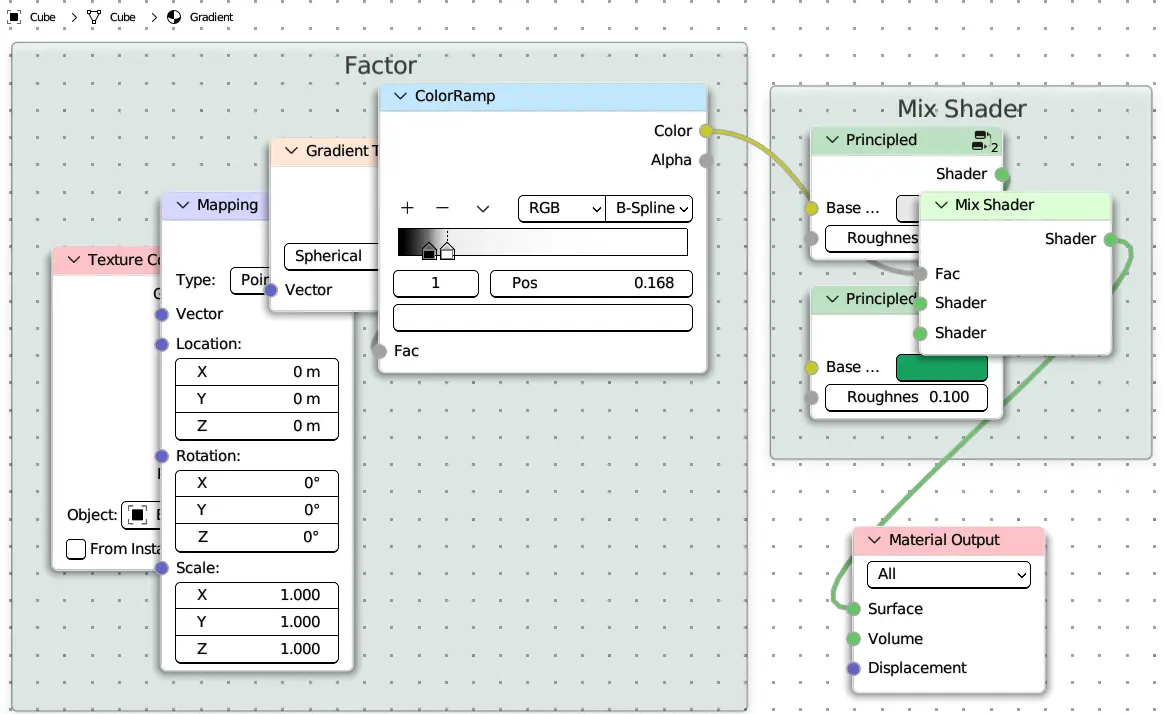Click the green Base Color swatch

(942, 368)
